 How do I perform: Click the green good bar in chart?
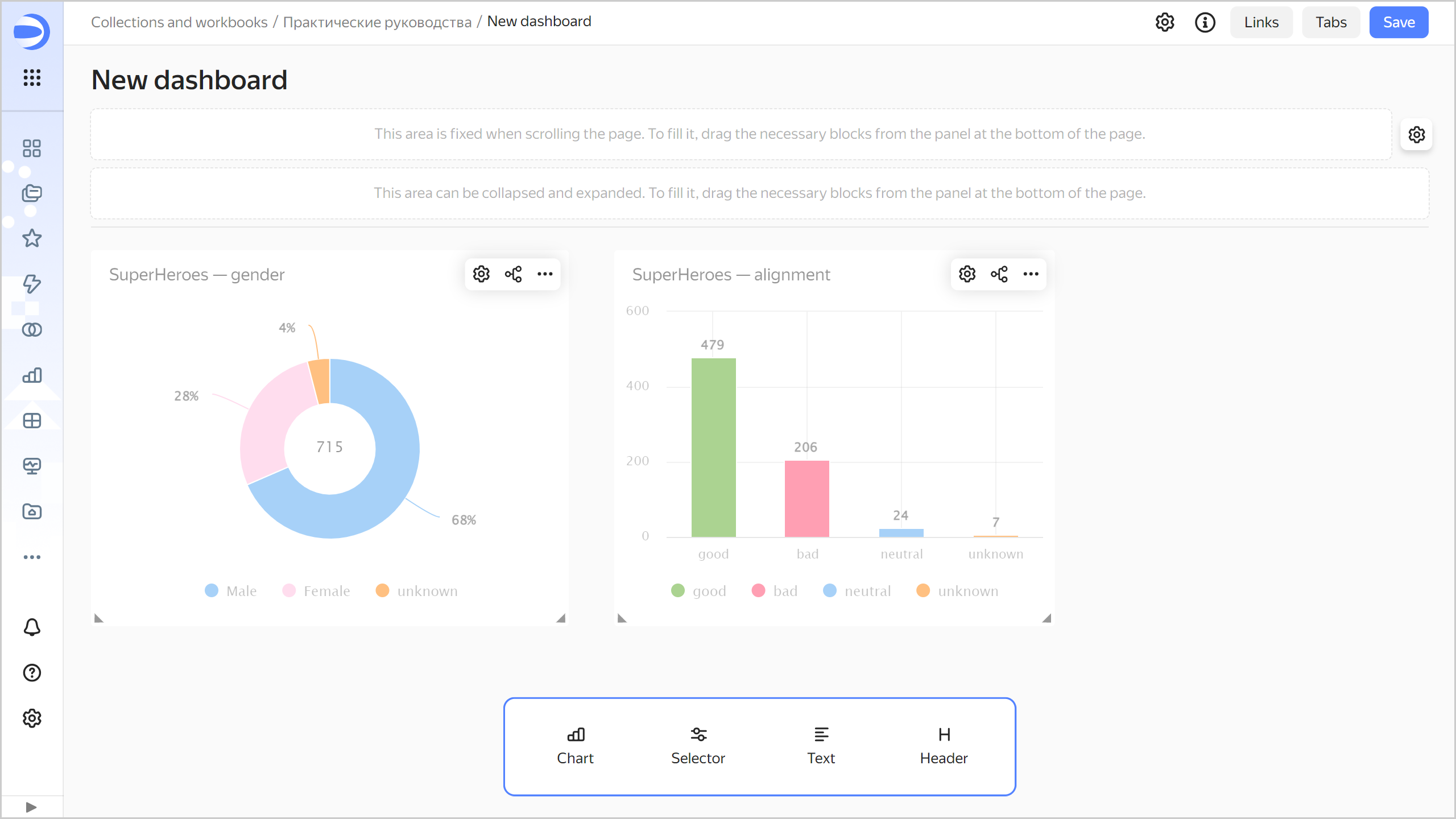[x=713, y=447]
